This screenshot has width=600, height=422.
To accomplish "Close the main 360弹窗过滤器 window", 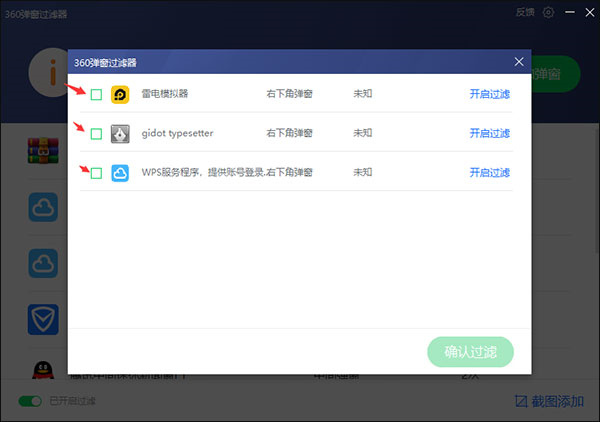I will [x=590, y=13].
